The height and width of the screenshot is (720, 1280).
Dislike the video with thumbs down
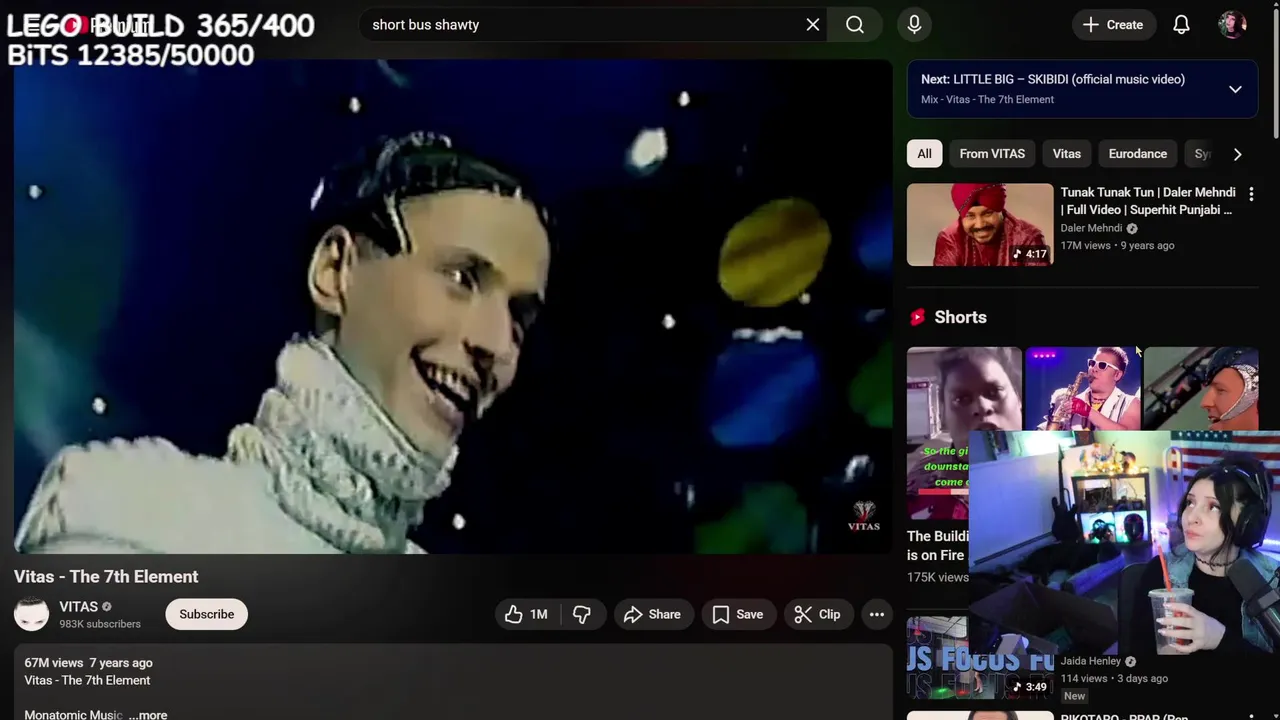[x=582, y=614]
